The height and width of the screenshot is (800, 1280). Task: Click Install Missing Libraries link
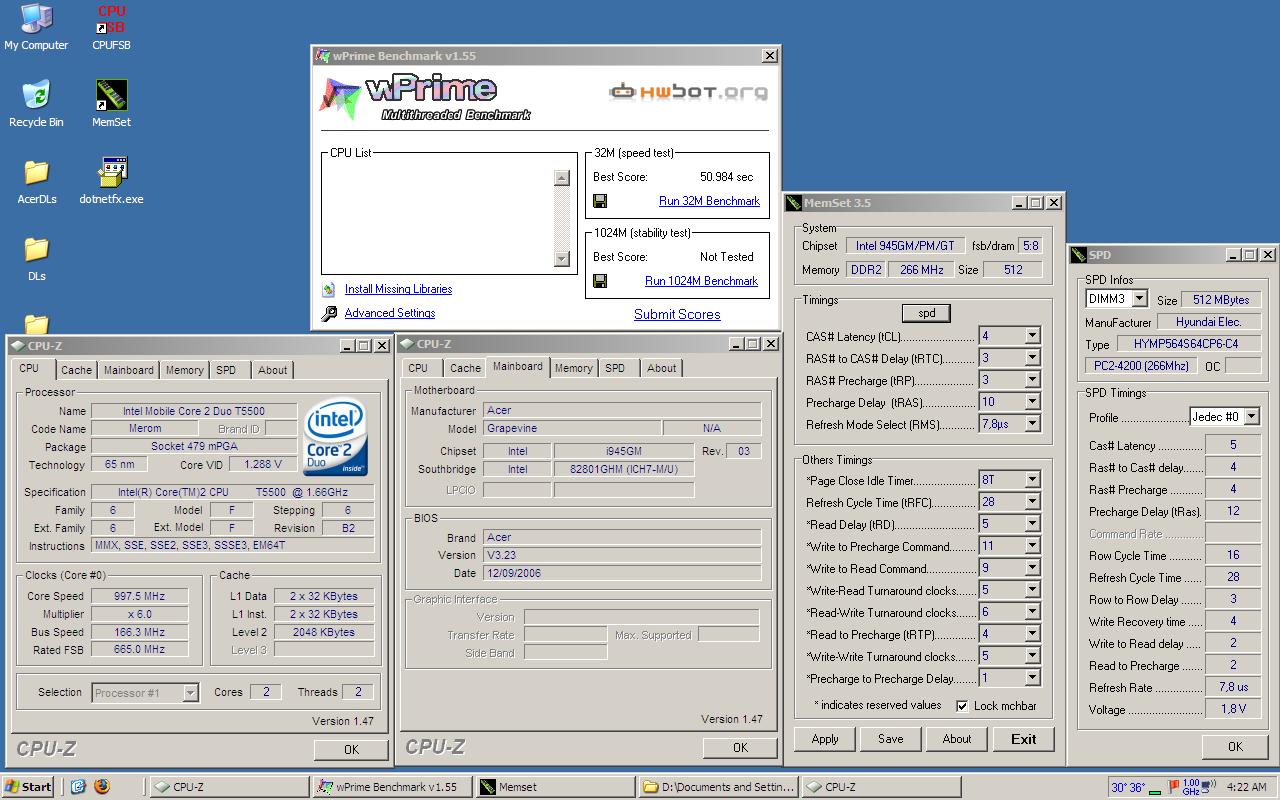pos(398,289)
